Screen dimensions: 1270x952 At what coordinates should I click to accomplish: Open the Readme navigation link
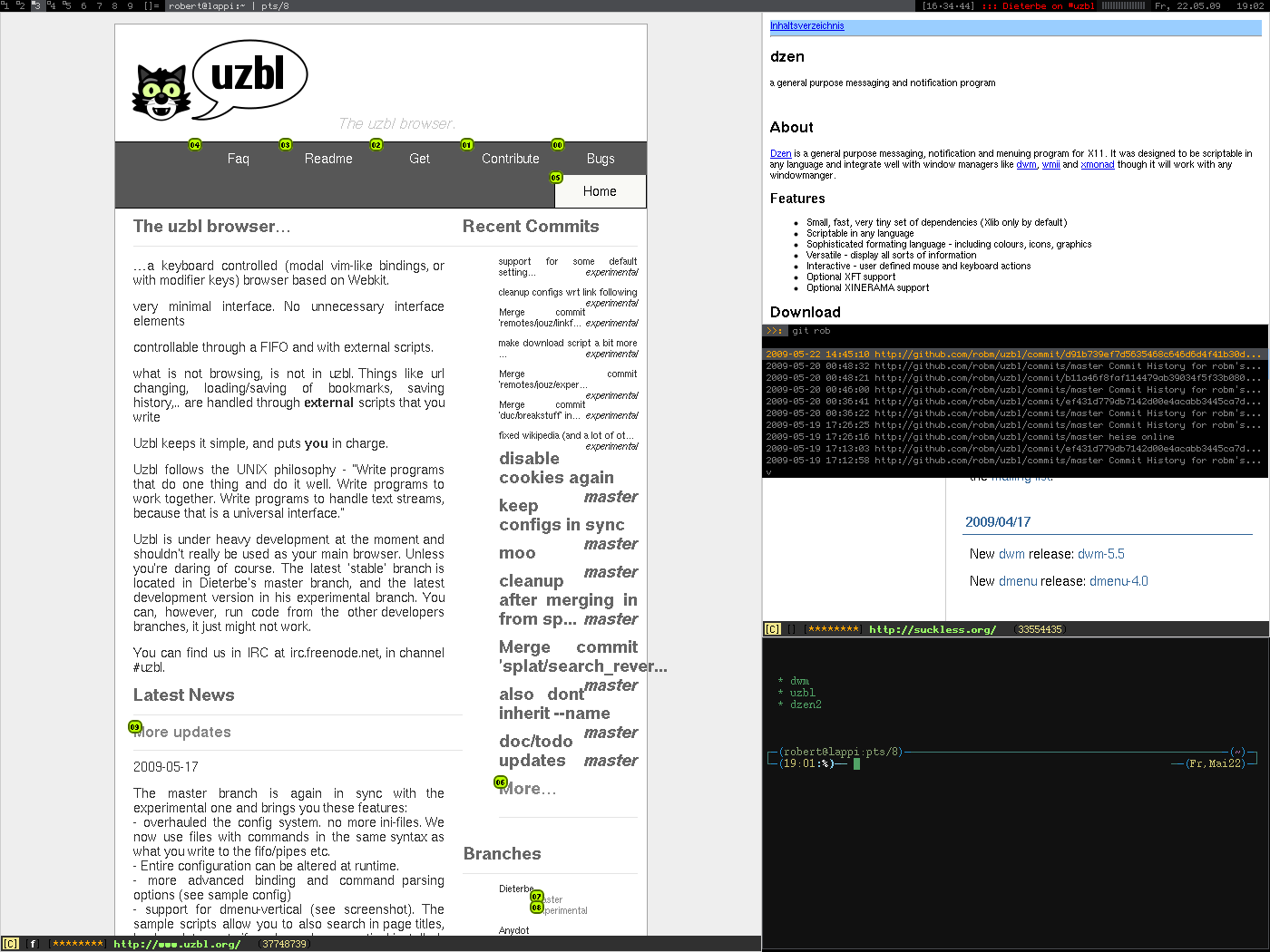(x=328, y=159)
